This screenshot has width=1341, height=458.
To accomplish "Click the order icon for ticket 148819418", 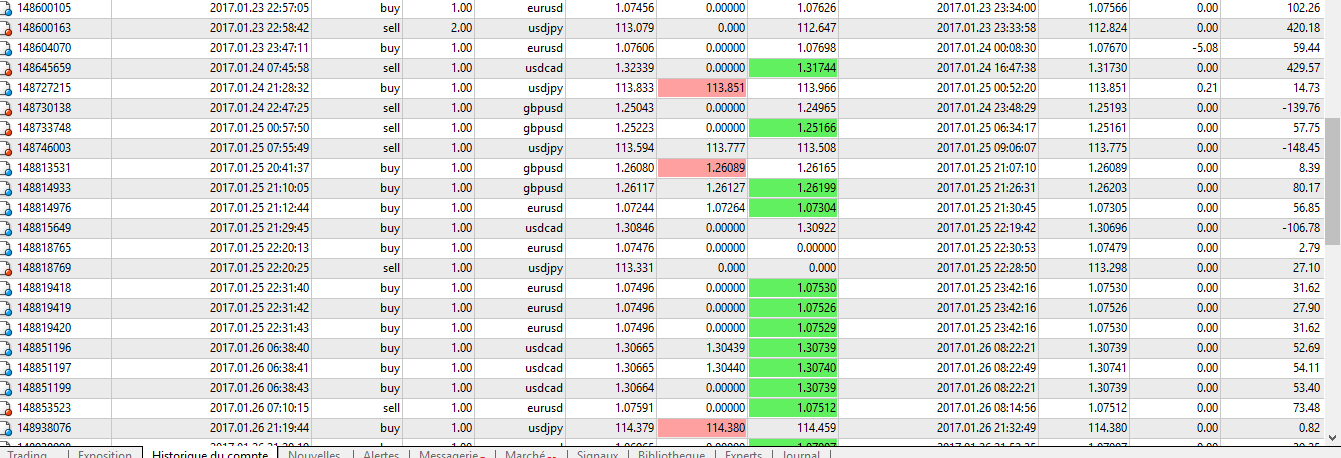I will (x=7, y=288).
